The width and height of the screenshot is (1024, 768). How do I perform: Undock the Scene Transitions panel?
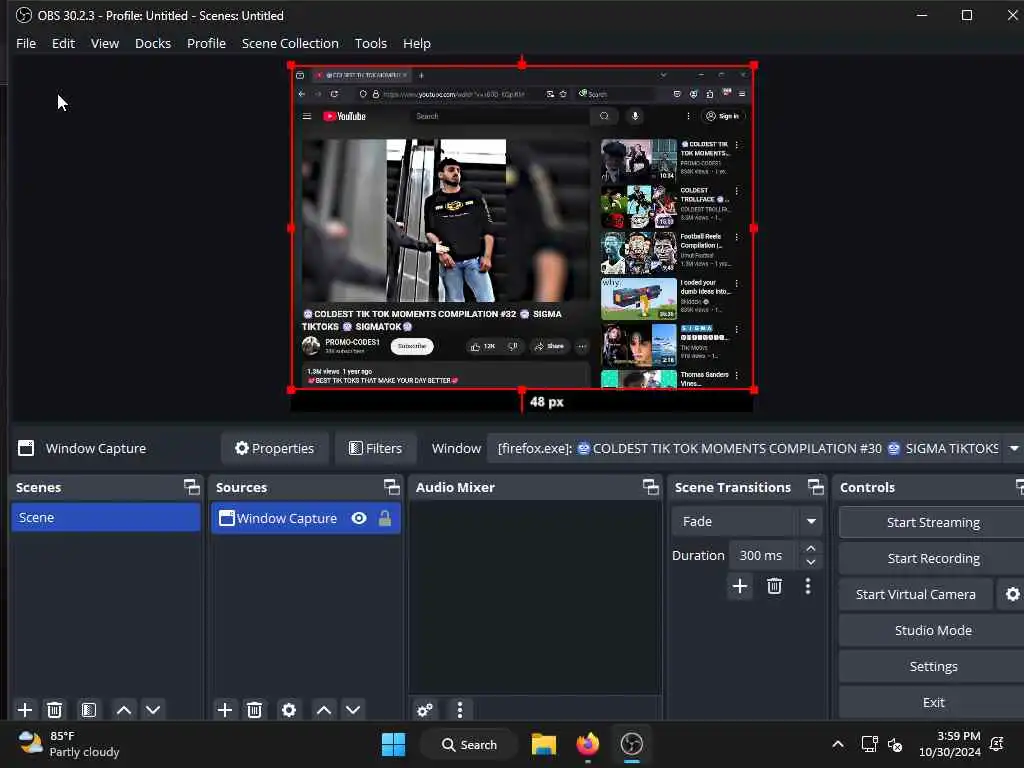pyautogui.click(x=816, y=487)
